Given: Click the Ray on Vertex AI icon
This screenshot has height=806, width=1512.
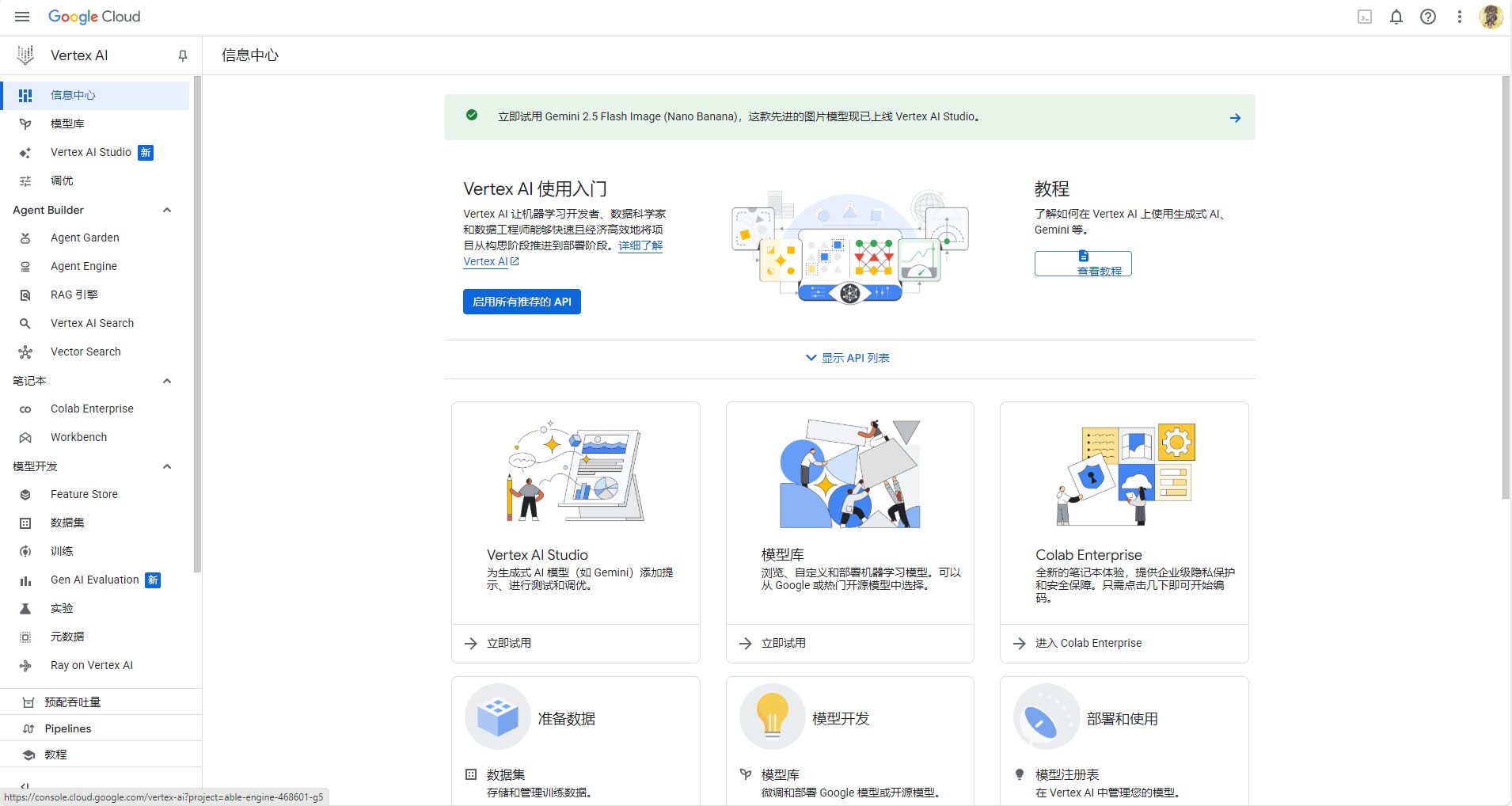Looking at the screenshot, I should click(x=25, y=665).
